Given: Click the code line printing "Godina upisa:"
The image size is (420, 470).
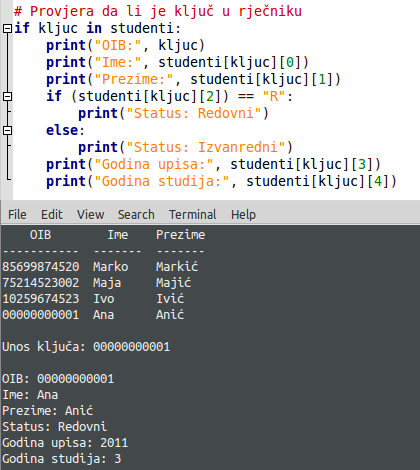Looking at the screenshot, I should [213, 164].
